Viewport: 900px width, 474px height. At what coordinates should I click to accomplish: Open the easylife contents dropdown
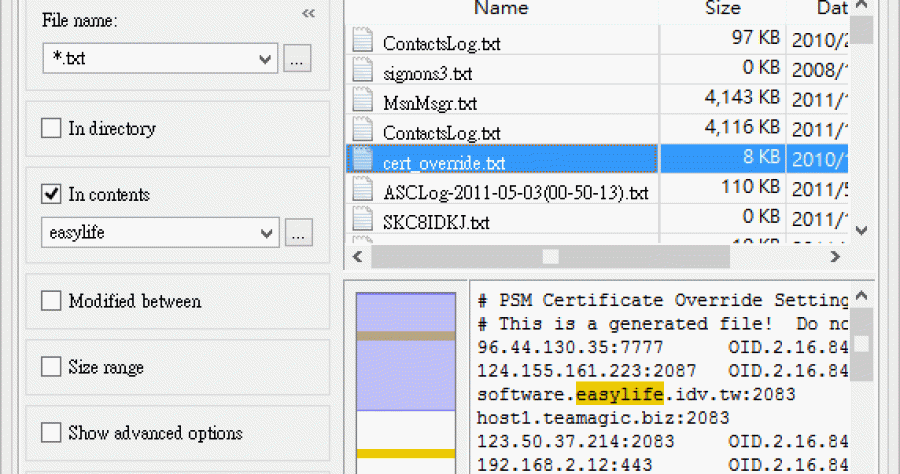(266, 233)
